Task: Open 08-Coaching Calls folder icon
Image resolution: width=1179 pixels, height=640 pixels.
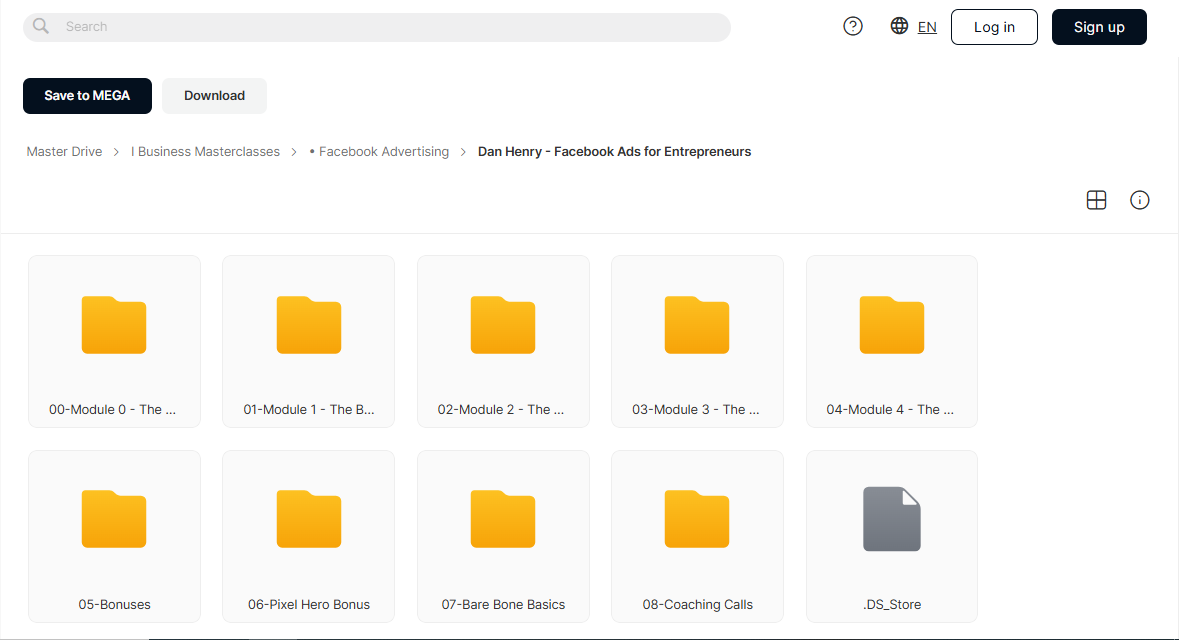Action: click(x=697, y=519)
